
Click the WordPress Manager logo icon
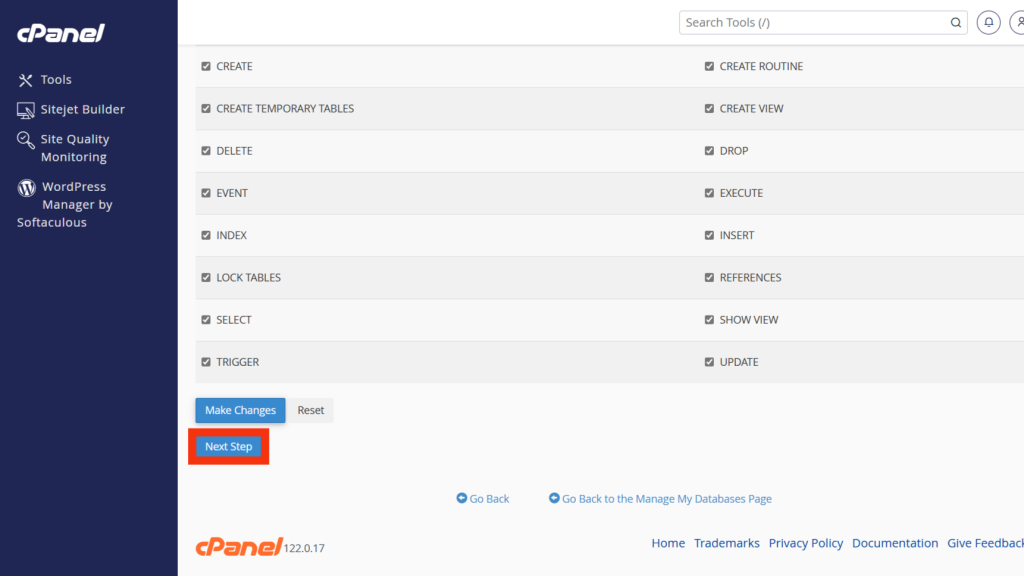click(x=26, y=187)
